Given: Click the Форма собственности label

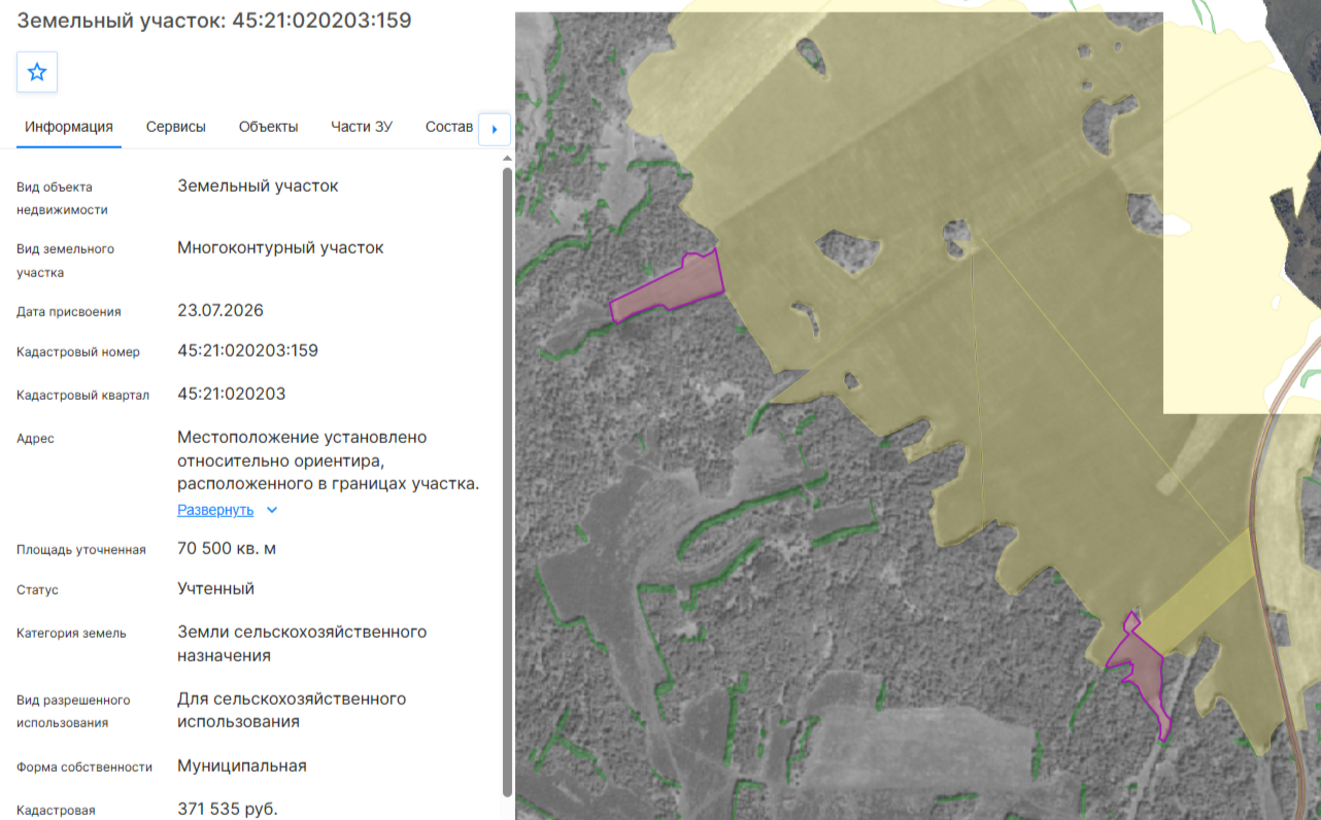Looking at the screenshot, I should (85, 767).
